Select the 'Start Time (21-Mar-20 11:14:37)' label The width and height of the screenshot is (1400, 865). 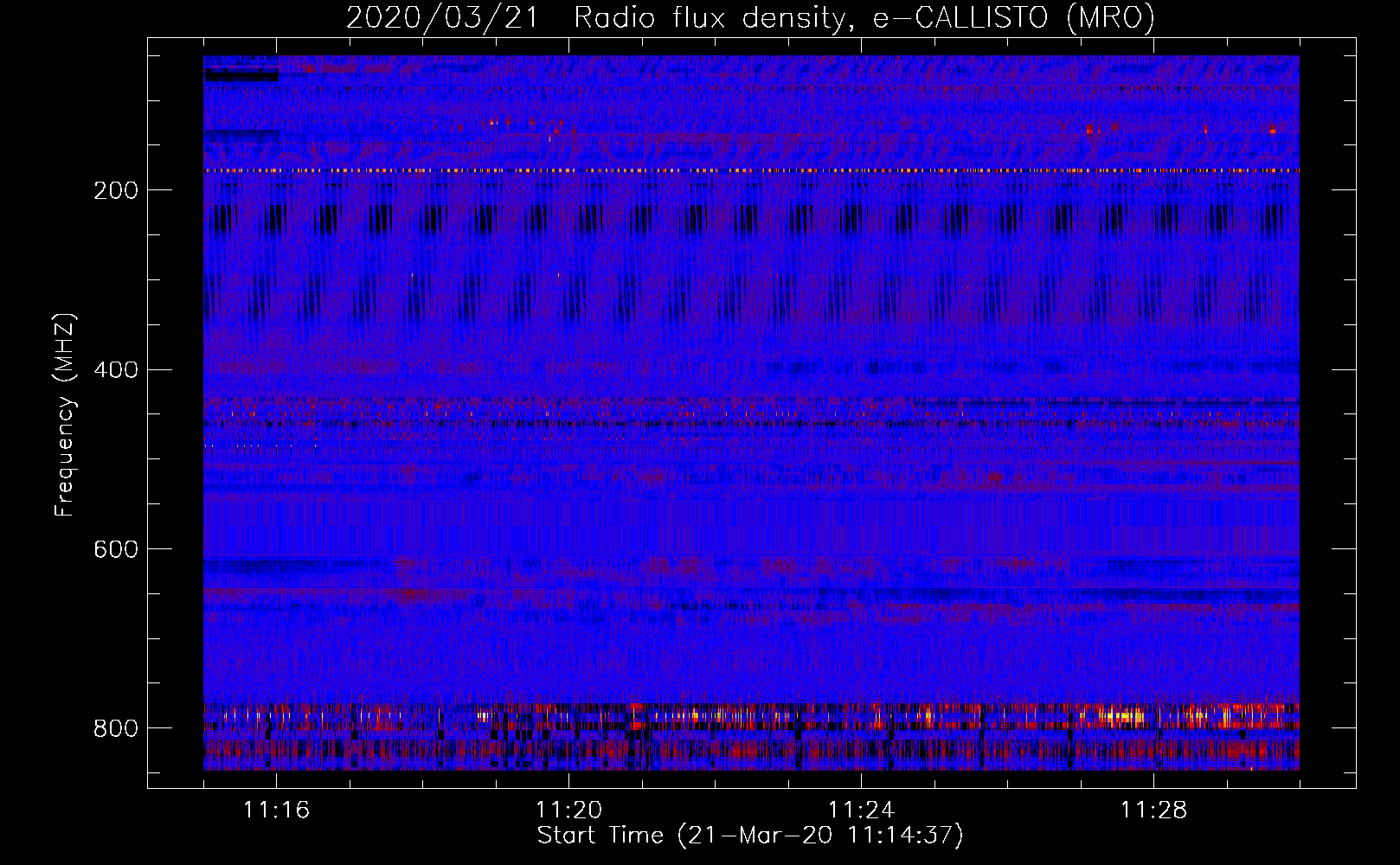click(750, 836)
